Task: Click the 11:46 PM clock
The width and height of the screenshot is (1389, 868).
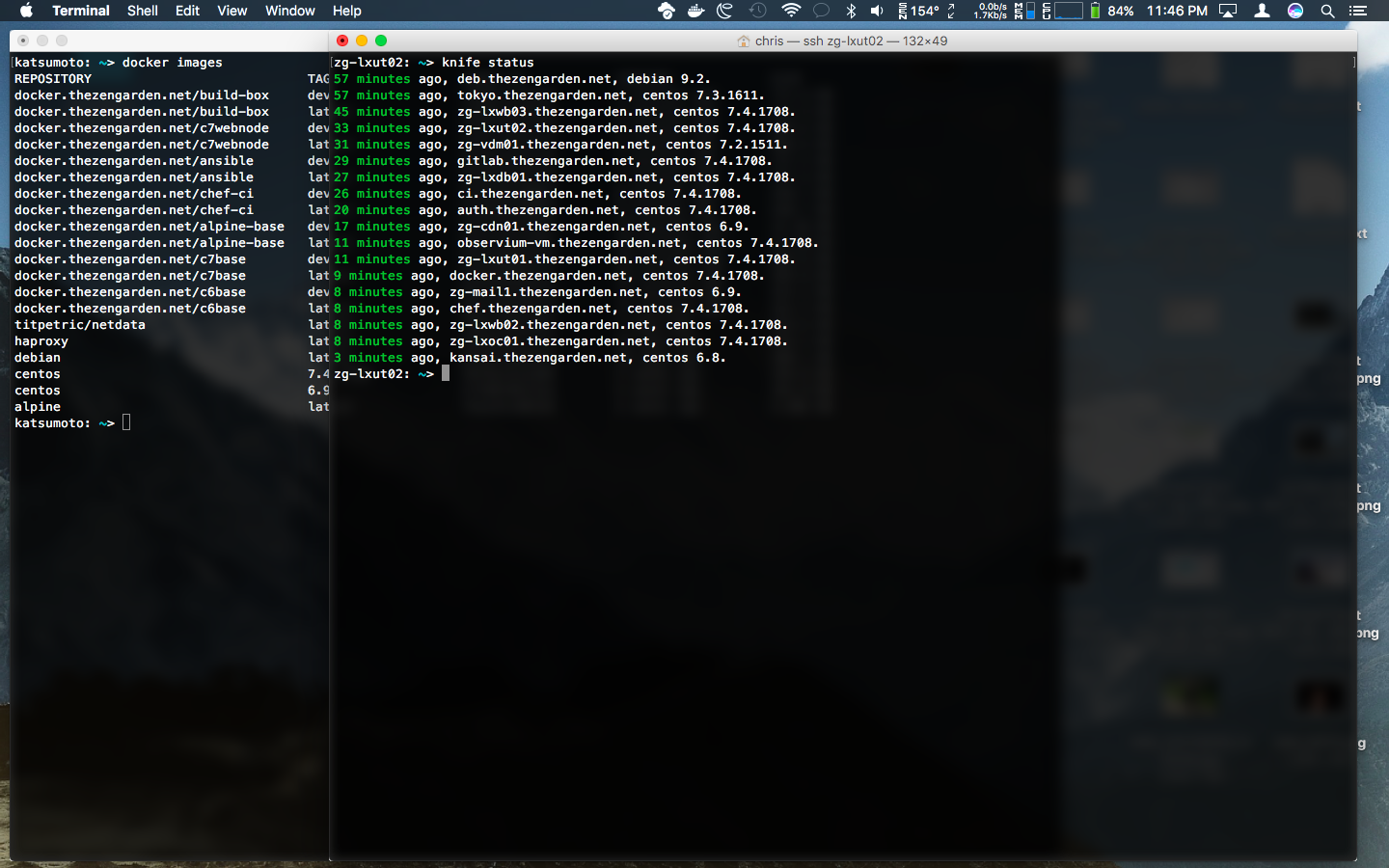Action: 1177,11
